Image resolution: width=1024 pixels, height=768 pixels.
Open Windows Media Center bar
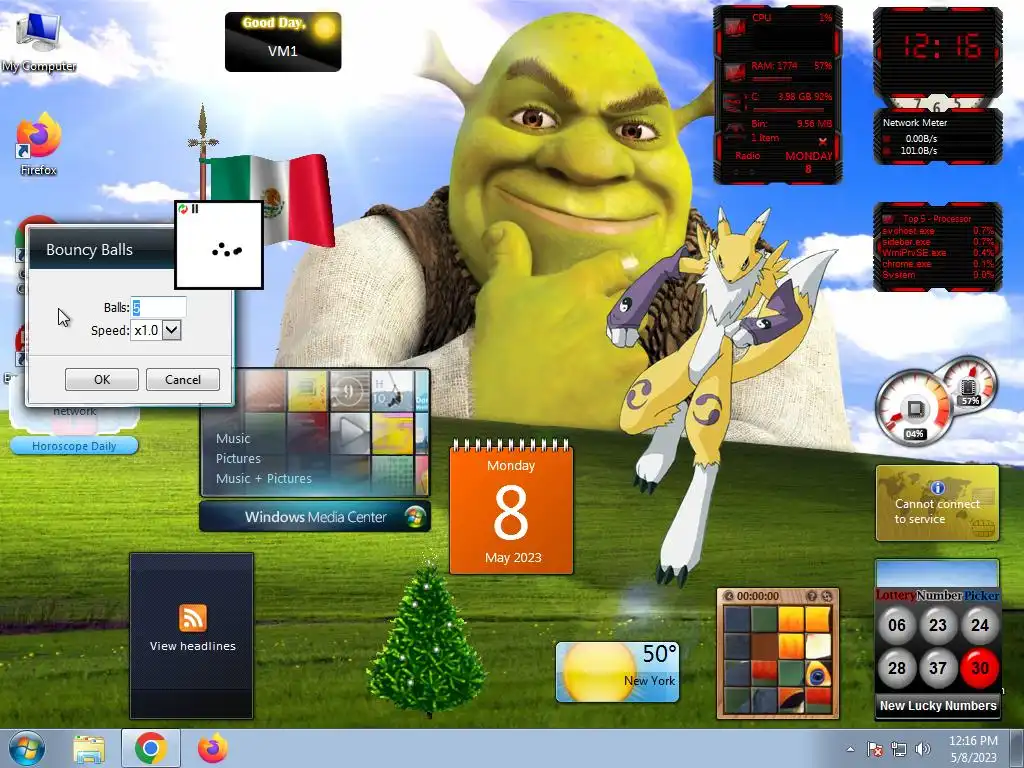point(315,517)
